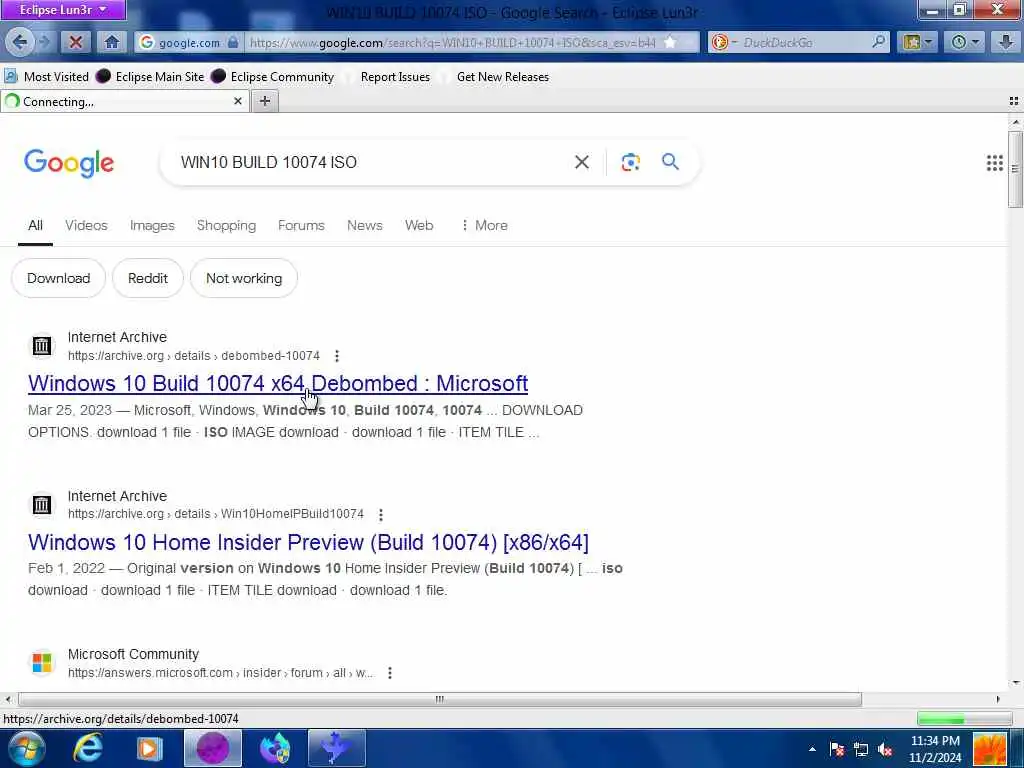Click Internet Archive favicon of Home Insider result
This screenshot has height=768, width=1024.
click(x=42, y=505)
